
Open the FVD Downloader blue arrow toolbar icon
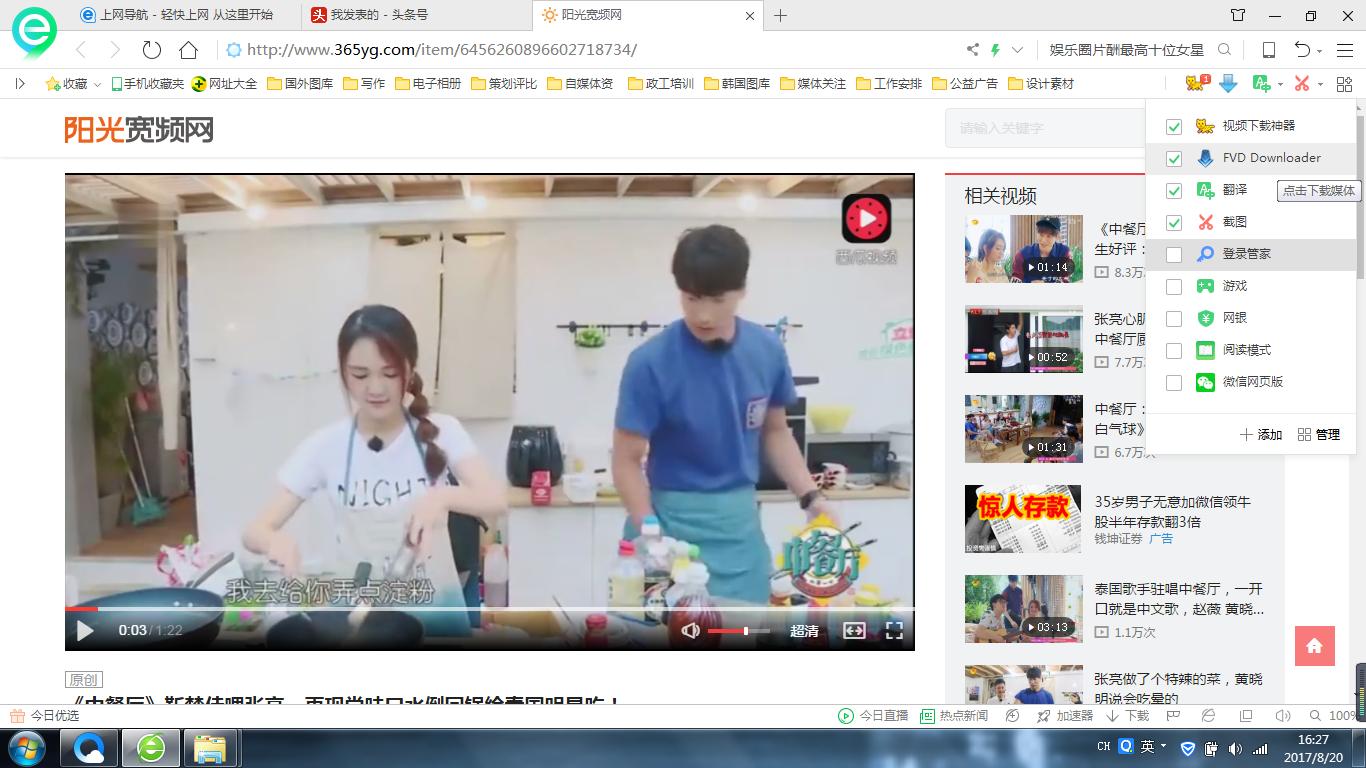tap(1228, 84)
